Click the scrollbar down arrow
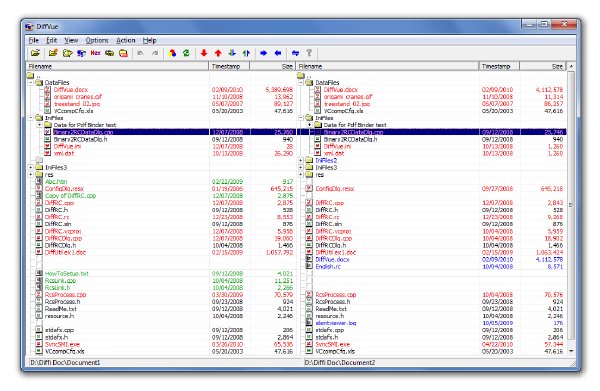The image size is (600, 391). (571, 351)
